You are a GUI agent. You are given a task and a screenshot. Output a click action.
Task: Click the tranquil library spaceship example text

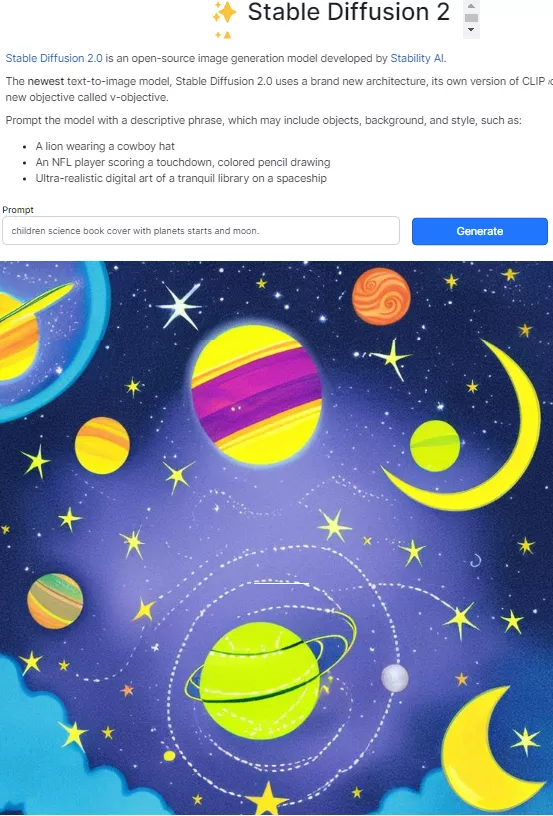click(x=181, y=178)
